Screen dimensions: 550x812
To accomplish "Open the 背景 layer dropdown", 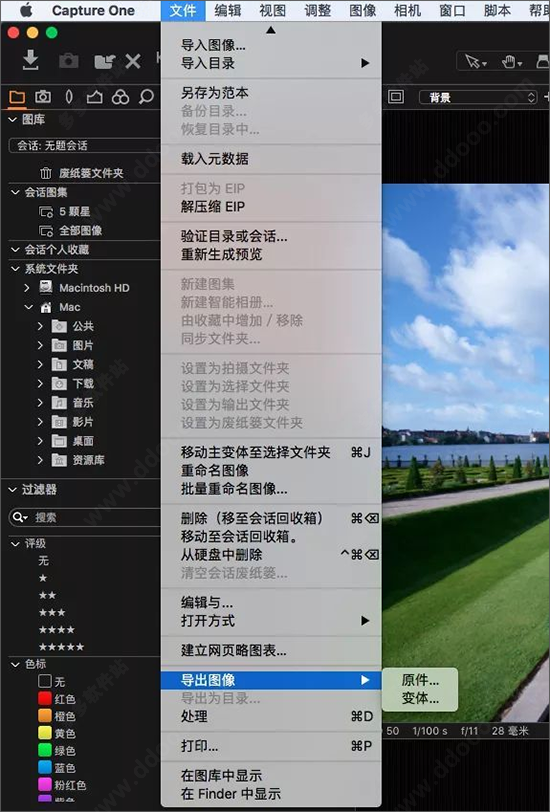I will [x=477, y=97].
